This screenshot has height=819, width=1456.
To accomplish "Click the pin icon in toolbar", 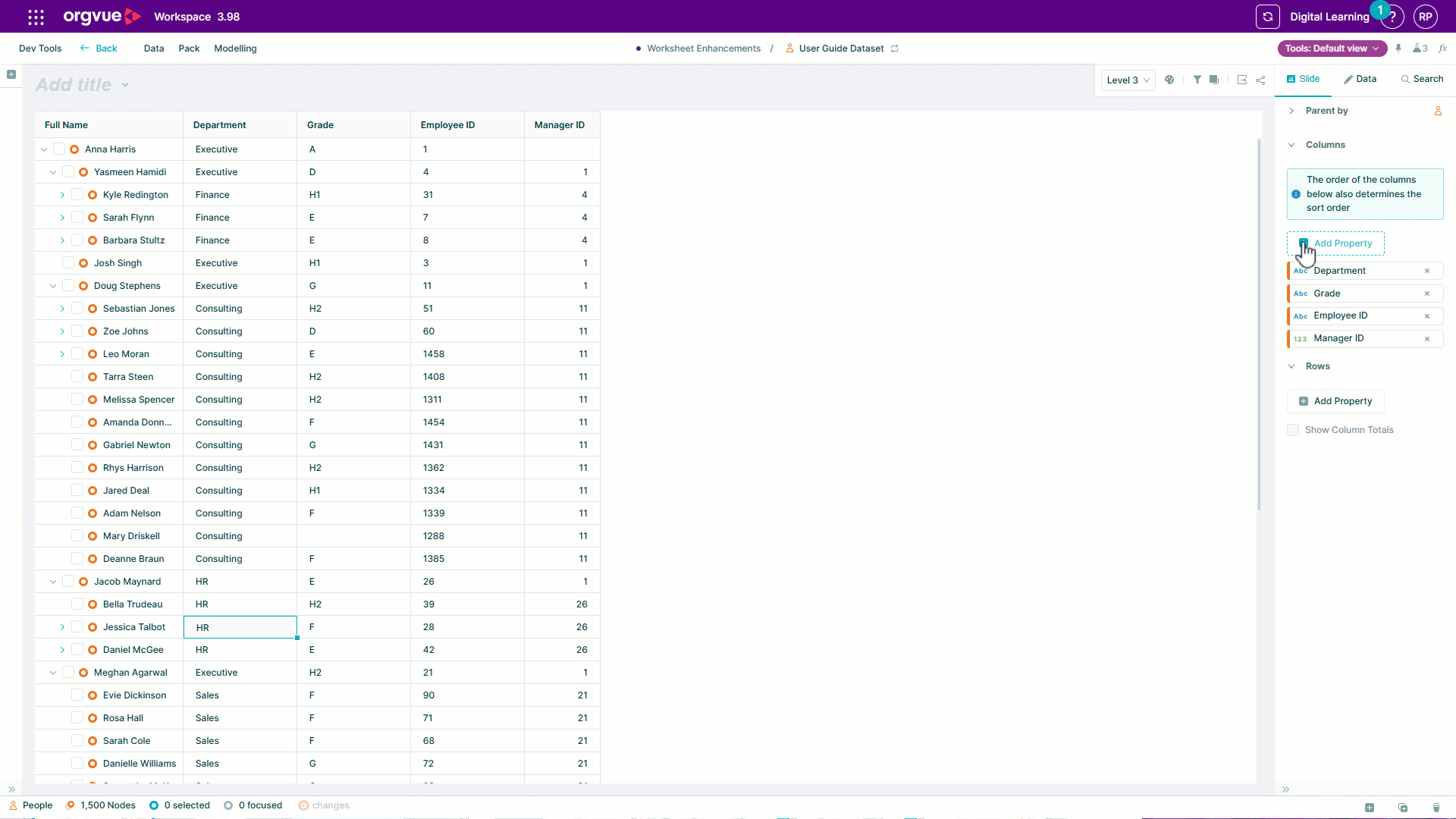I will click(x=1398, y=49).
